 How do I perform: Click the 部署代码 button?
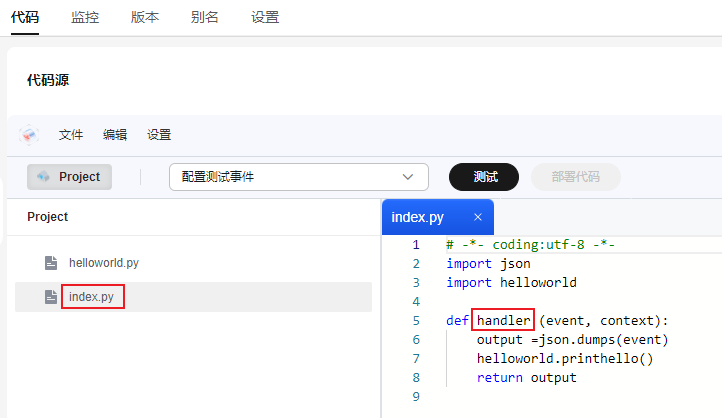coord(575,177)
